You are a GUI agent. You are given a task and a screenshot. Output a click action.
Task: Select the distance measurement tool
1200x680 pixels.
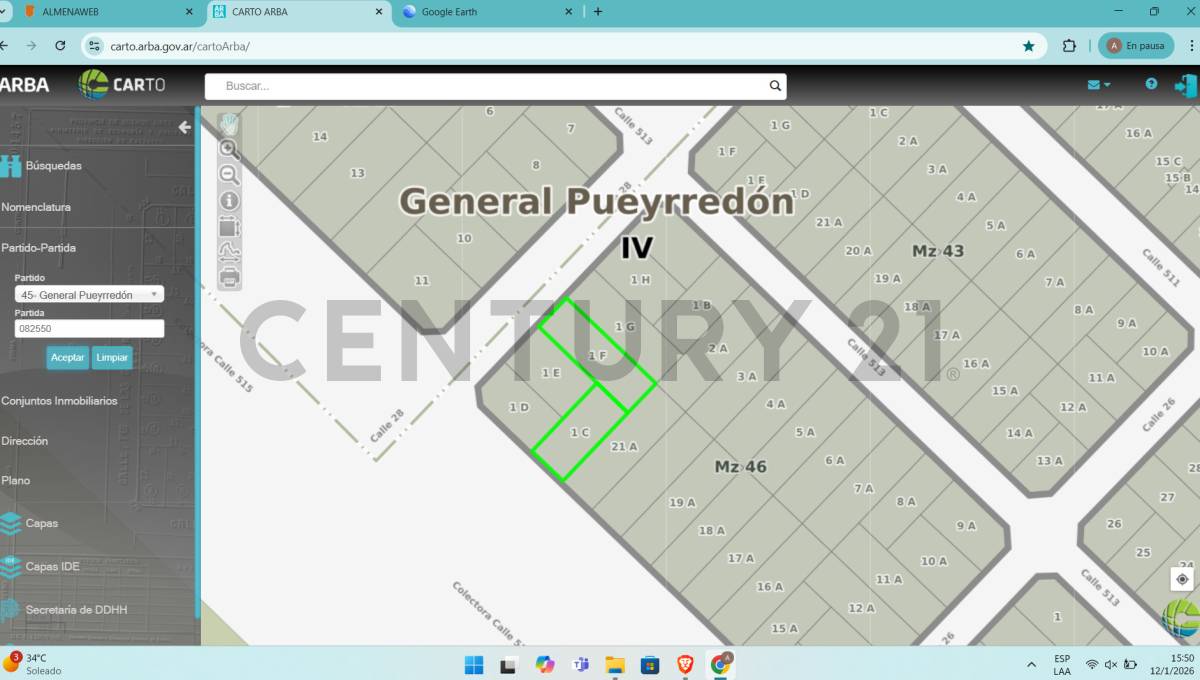click(229, 252)
